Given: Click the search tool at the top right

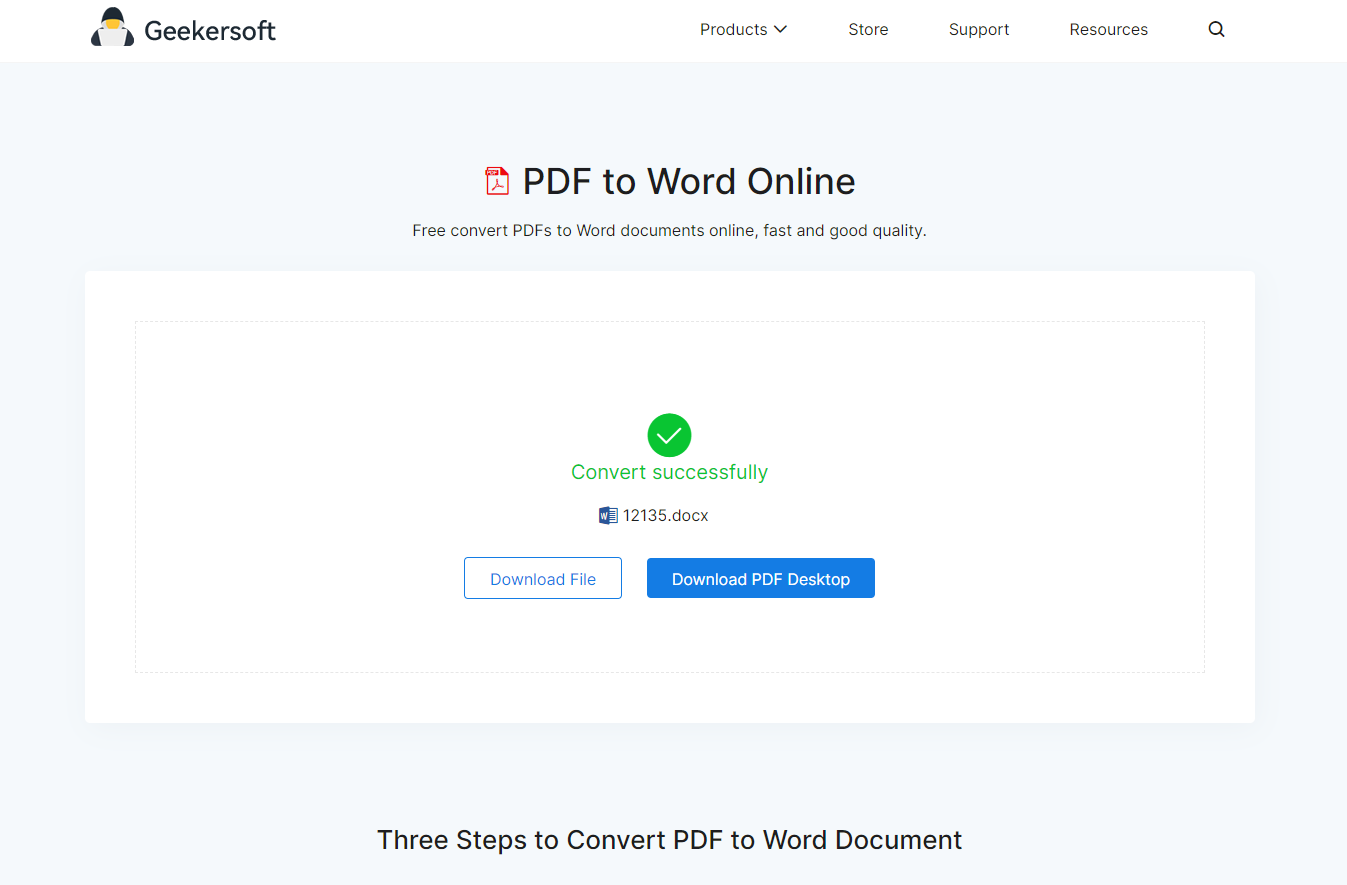Looking at the screenshot, I should [1216, 29].
